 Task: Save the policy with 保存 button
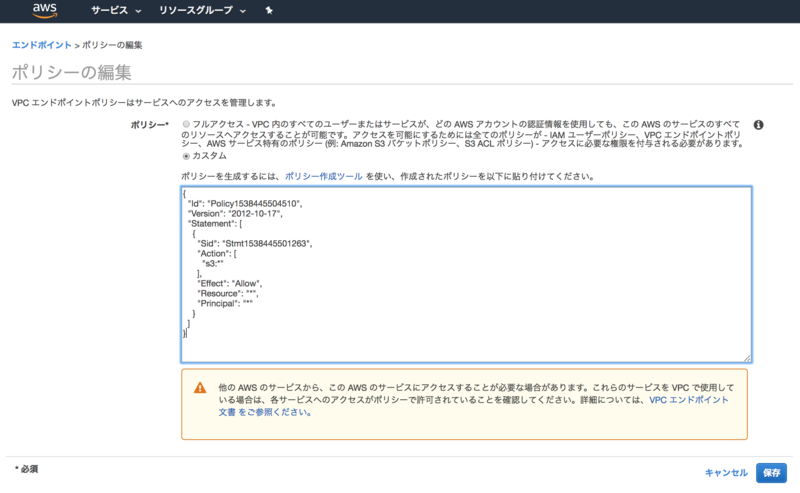[771, 473]
